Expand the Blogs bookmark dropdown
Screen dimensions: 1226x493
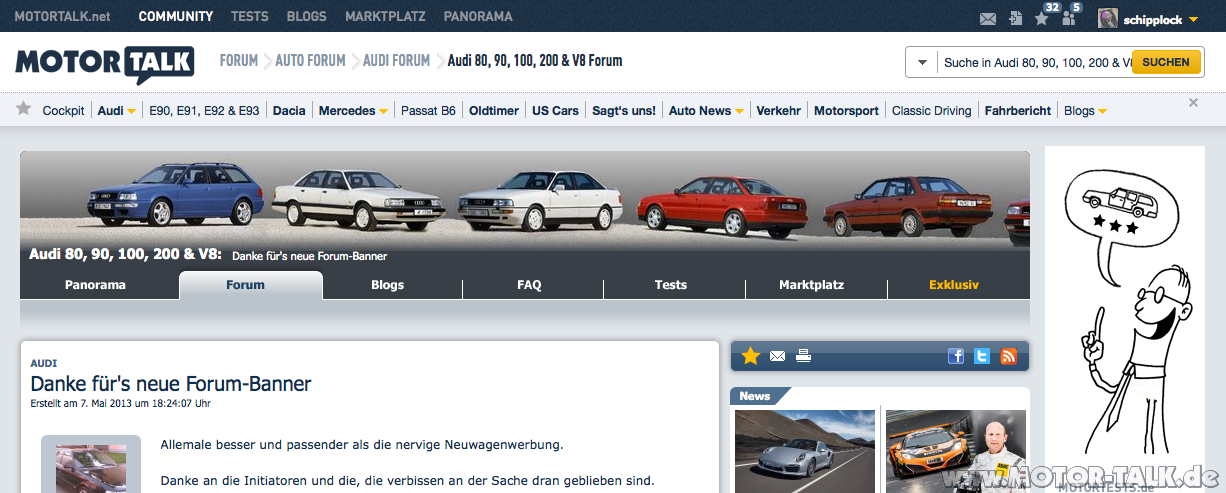click(x=1102, y=112)
